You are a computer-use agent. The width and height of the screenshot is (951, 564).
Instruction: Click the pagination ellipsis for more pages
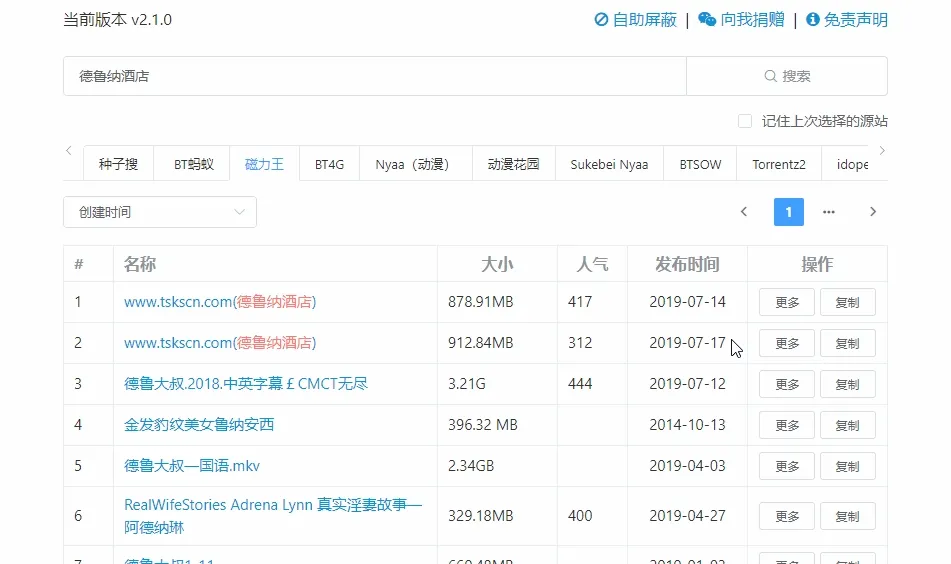point(828,212)
